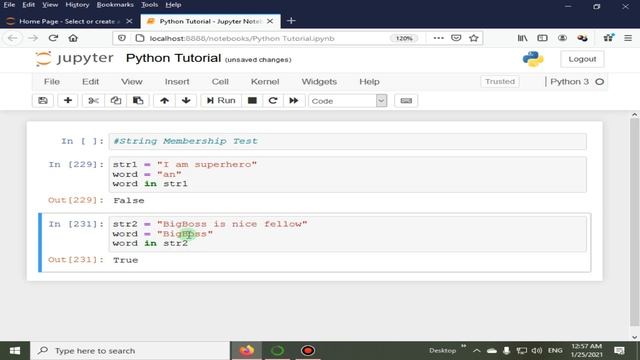This screenshot has width=640, height=360.
Task: Insert a cell below with the plus icon
Action: [68, 100]
